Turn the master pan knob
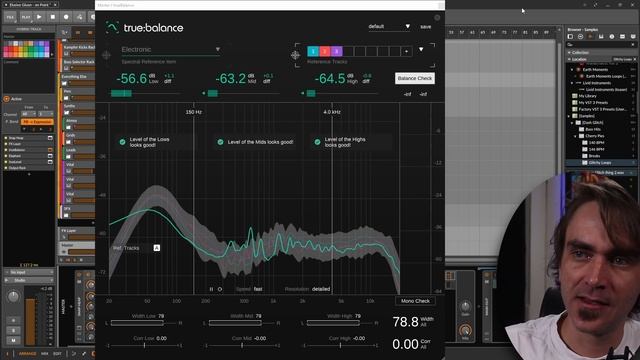 [13, 297]
